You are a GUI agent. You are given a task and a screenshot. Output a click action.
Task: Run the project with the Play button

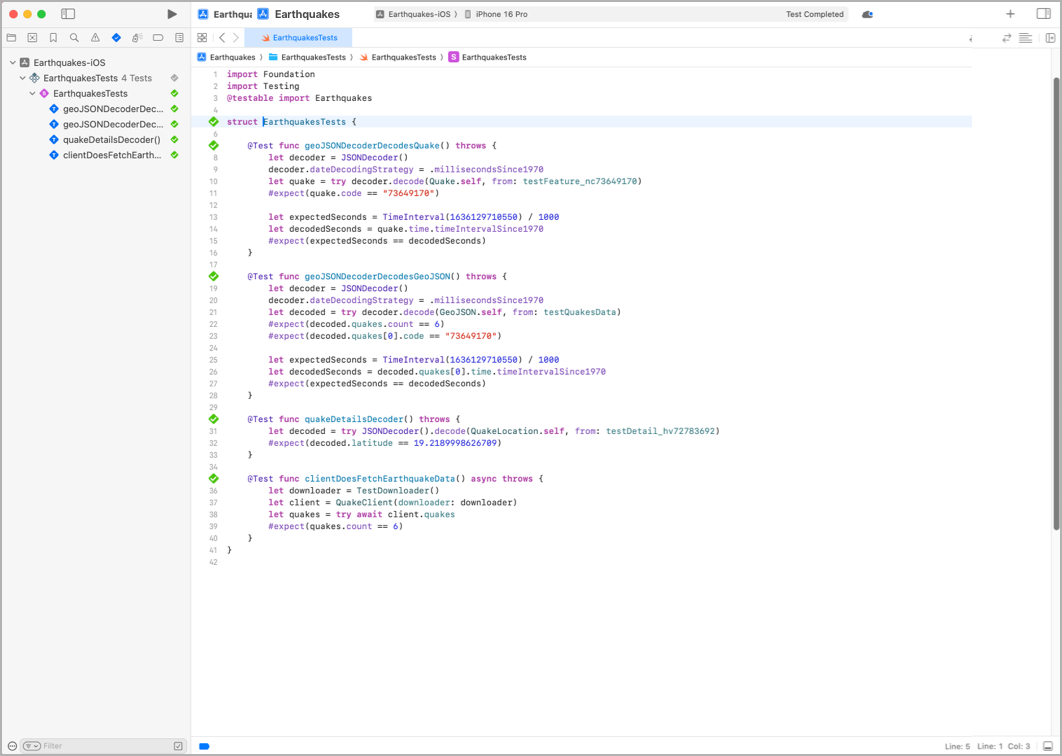(x=172, y=14)
